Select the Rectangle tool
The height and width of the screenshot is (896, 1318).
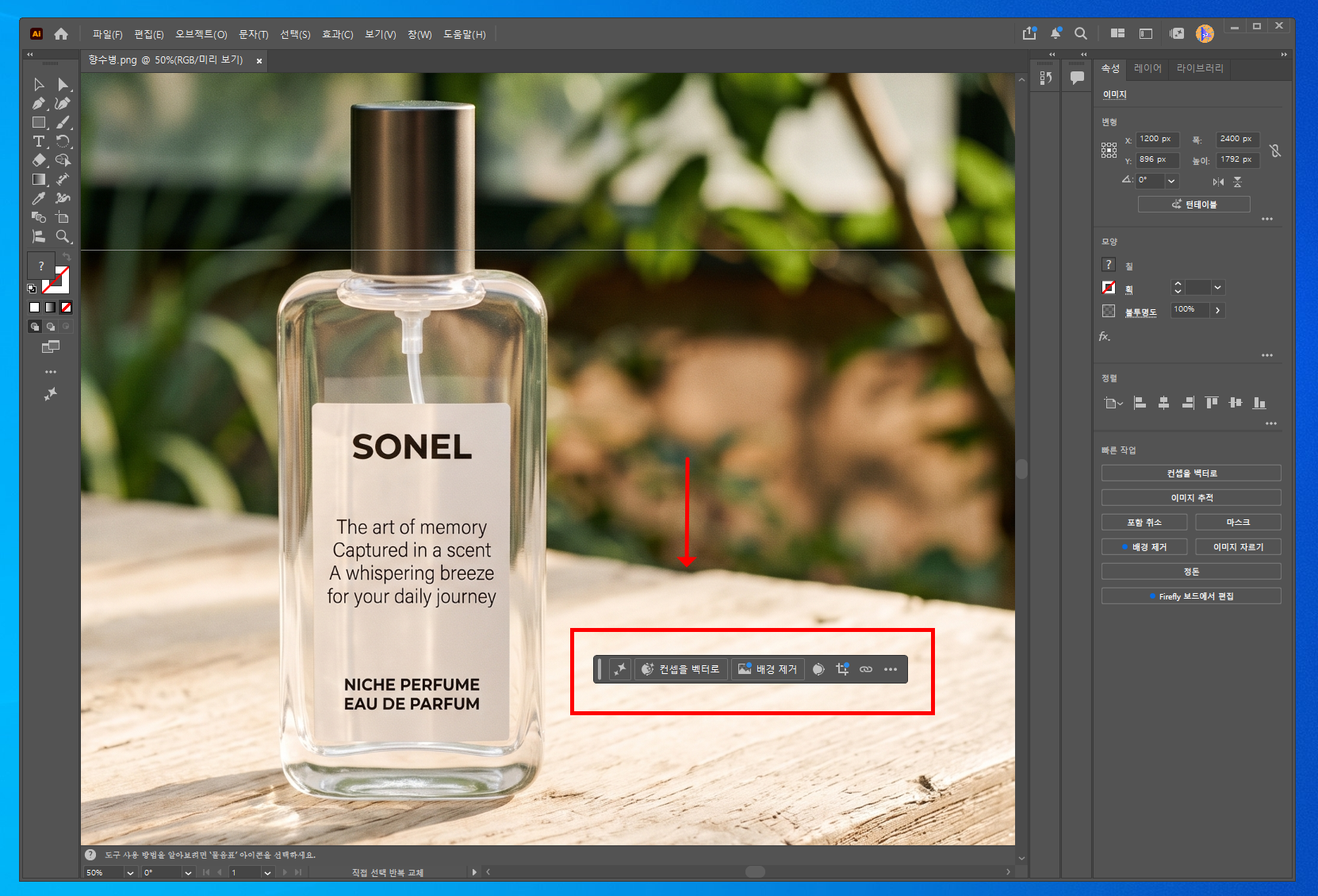click(38, 123)
